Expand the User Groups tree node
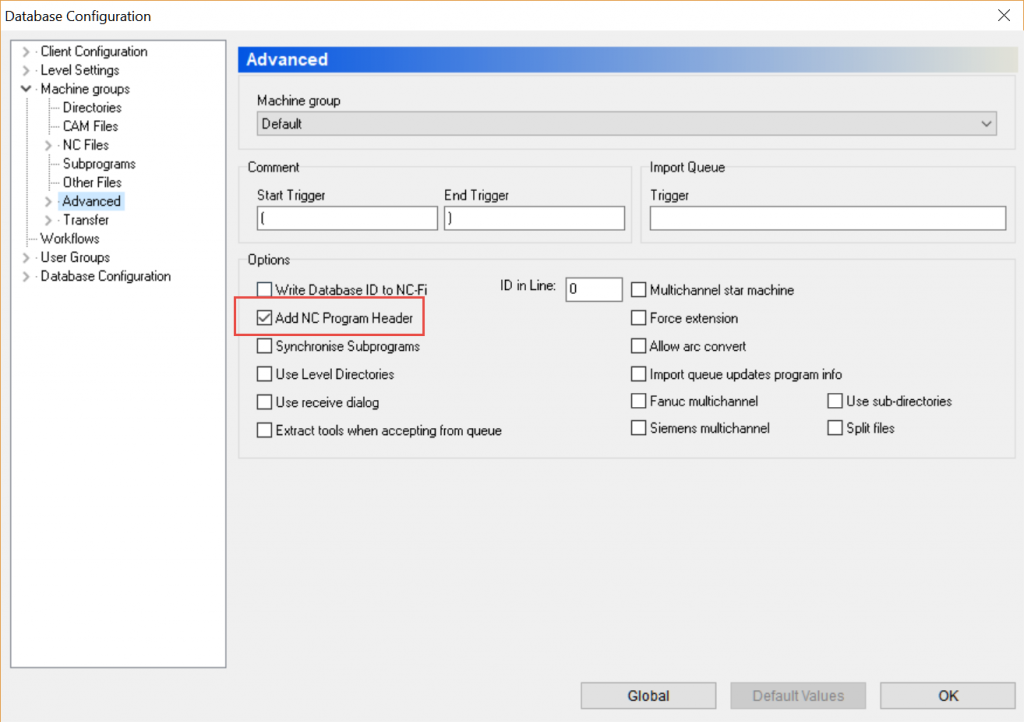 26,258
